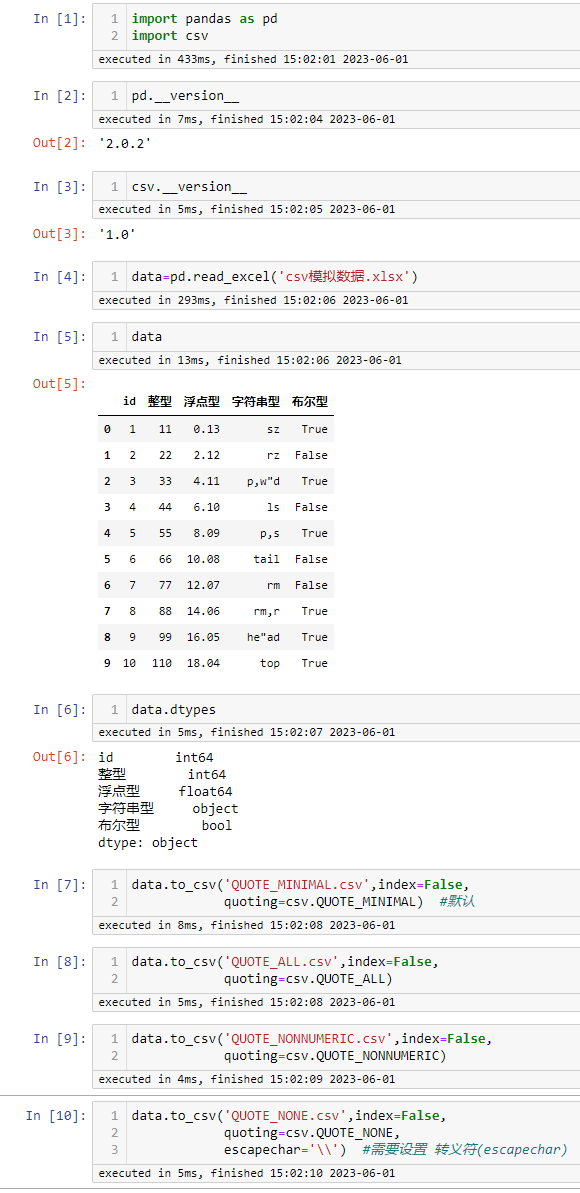The width and height of the screenshot is (580, 1193).
Task: Click the Out[3] prompt label
Action: (59, 234)
